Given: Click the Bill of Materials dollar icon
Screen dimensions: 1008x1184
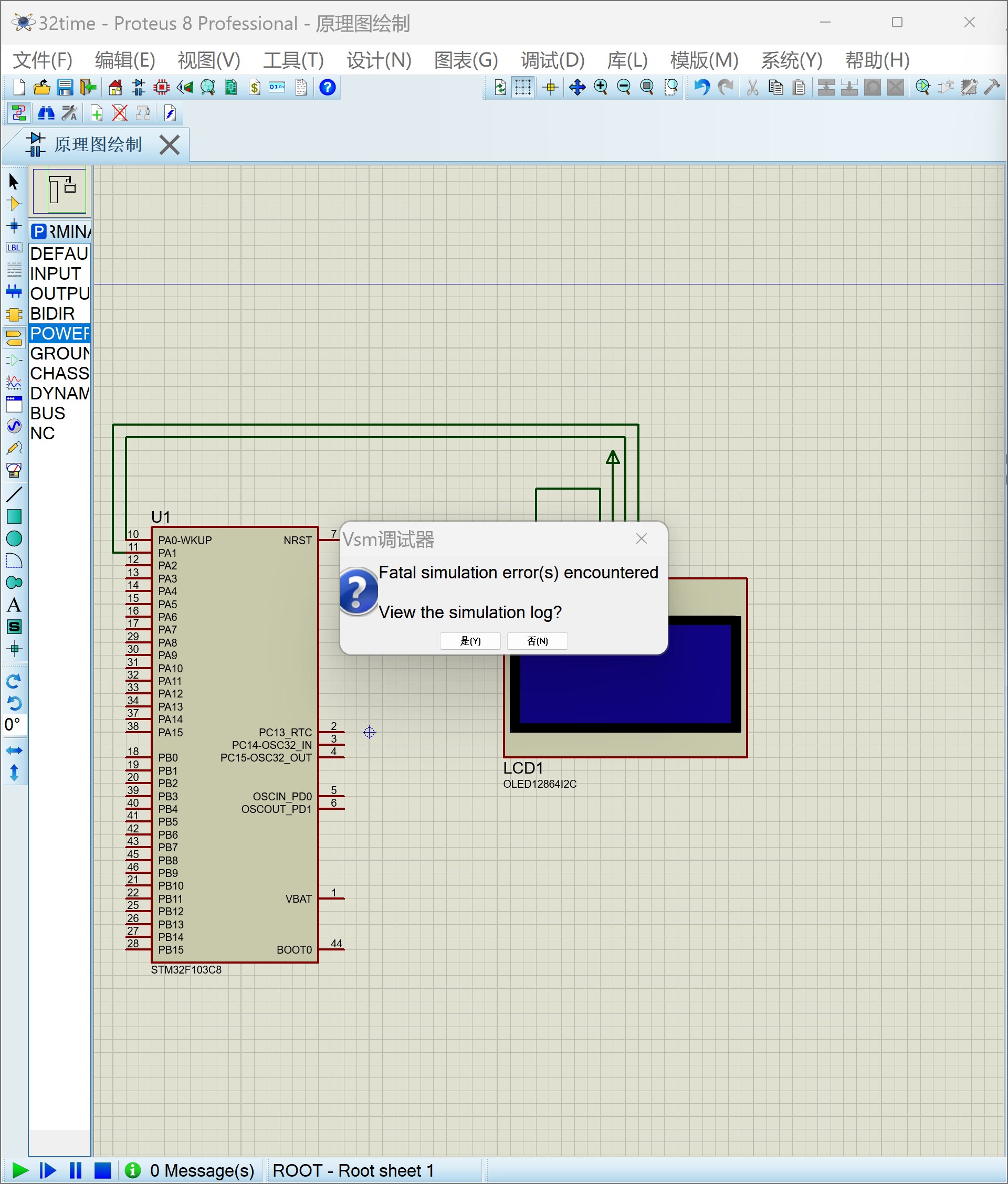Looking at the screenshot, I should [254, 88].
